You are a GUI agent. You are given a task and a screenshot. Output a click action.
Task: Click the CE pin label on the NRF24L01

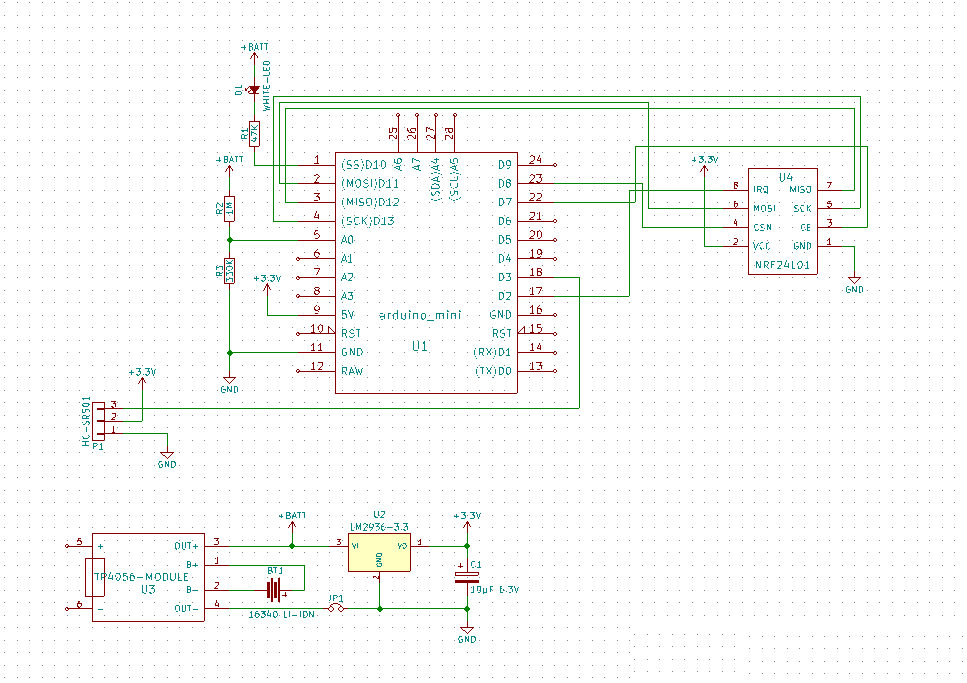805,227
